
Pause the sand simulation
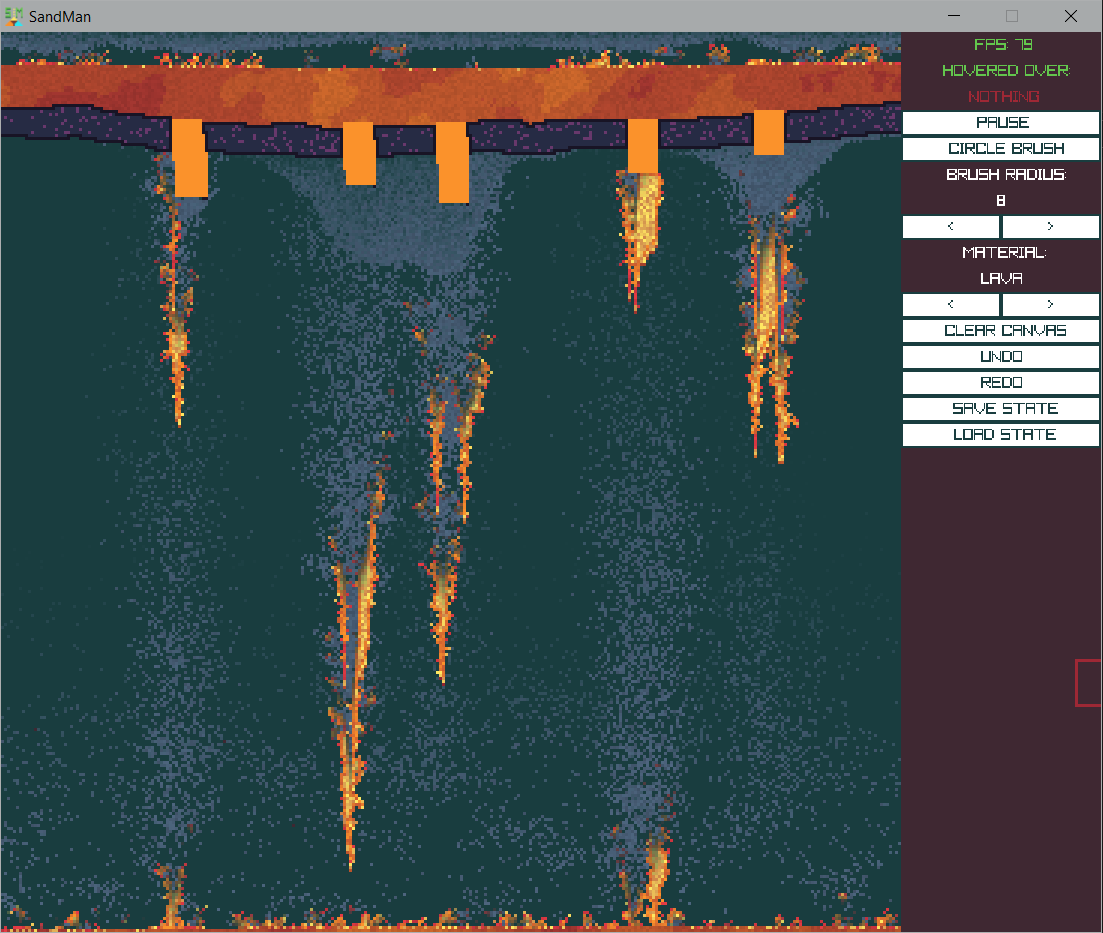pyautogui.click(x=1001, y=123)
